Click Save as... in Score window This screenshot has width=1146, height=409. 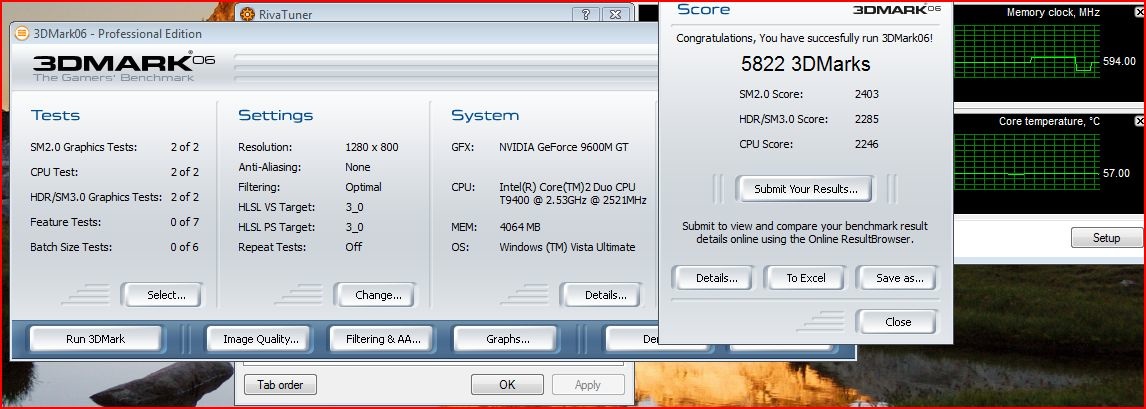[897, 278]
